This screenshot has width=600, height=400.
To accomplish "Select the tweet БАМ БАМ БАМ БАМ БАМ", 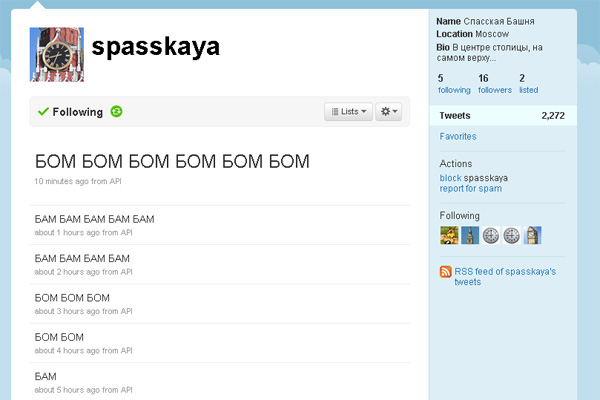I will (95, 219).
